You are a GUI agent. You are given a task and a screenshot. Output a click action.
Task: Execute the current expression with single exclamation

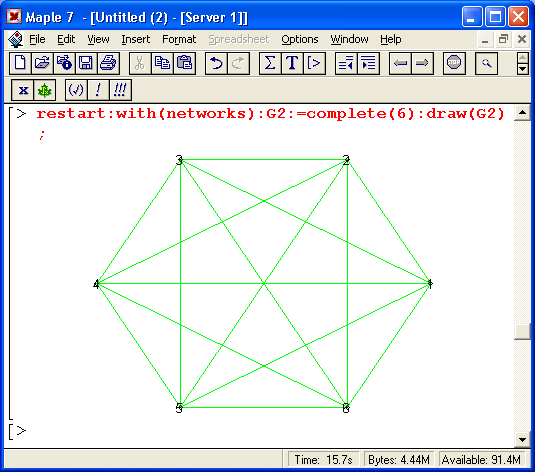[98, 90]
